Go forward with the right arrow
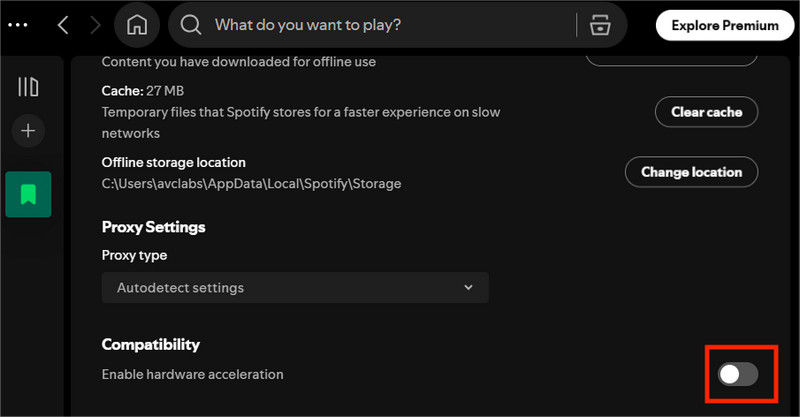The image size is (800, 417). pyautogui.click(x=95, y=25)
